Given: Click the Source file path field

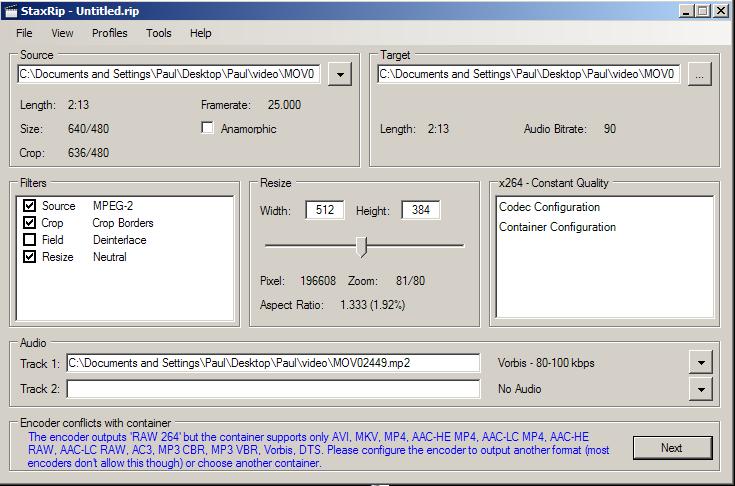Looking at the screenshot, I should (x=169, y=74).
